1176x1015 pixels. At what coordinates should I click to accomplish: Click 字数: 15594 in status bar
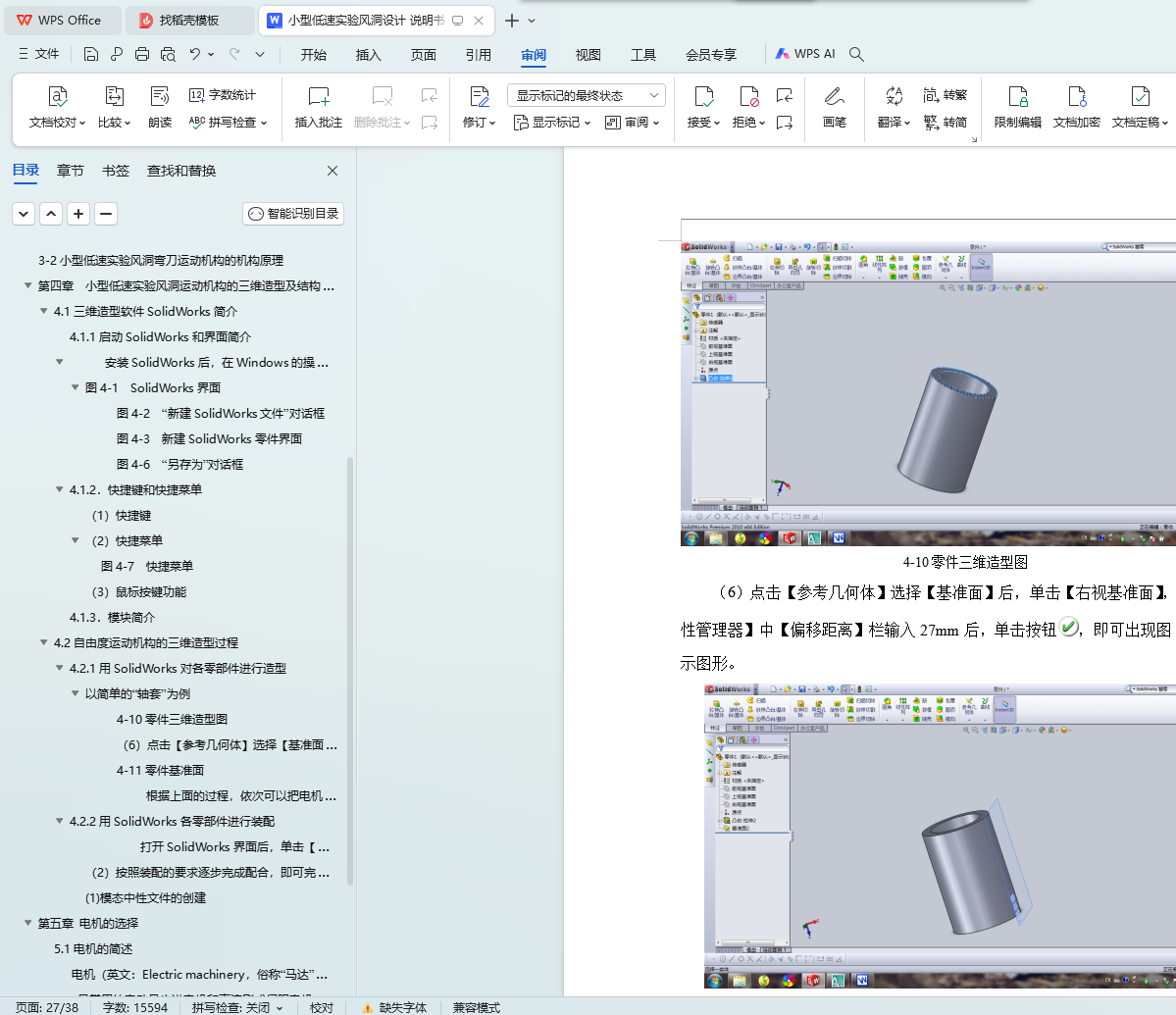(x=135, y=1007)
